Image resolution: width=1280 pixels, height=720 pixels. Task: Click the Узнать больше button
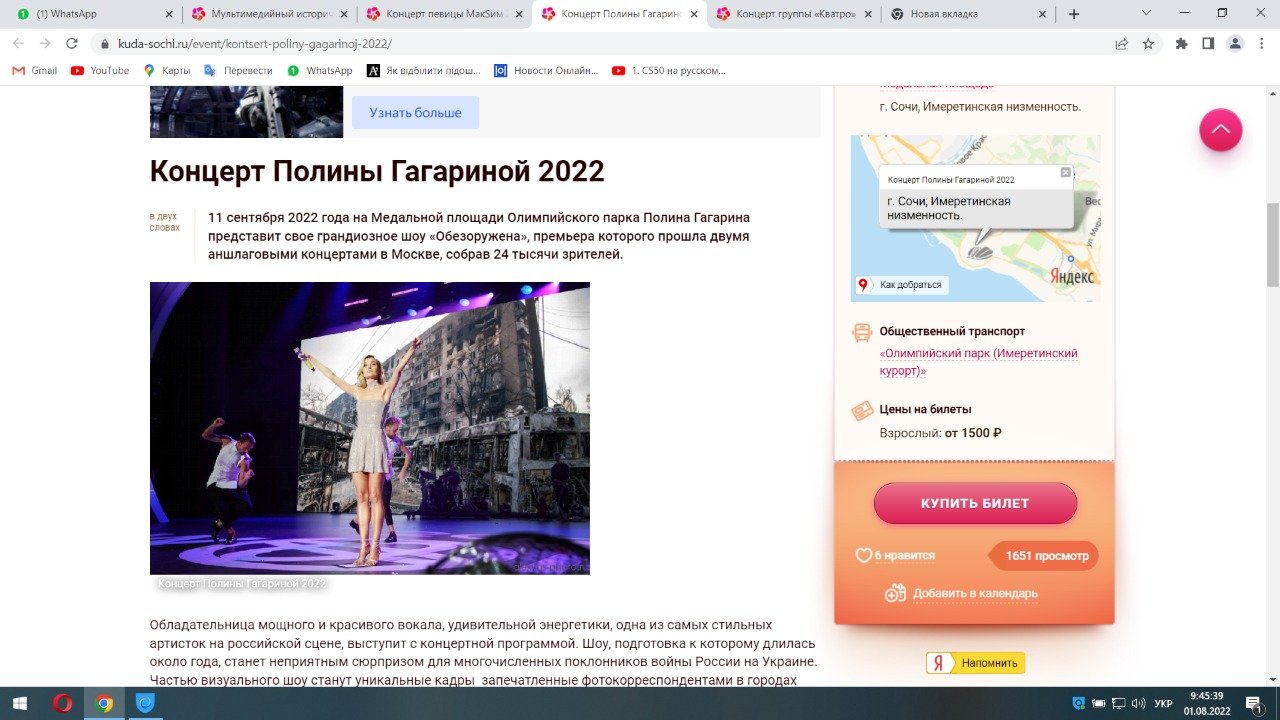pos(415,113)
